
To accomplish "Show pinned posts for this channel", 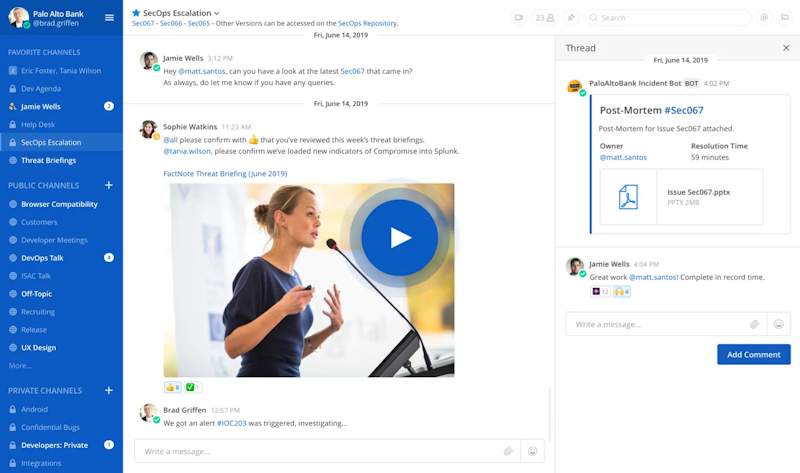I will [x=571, y=17].
